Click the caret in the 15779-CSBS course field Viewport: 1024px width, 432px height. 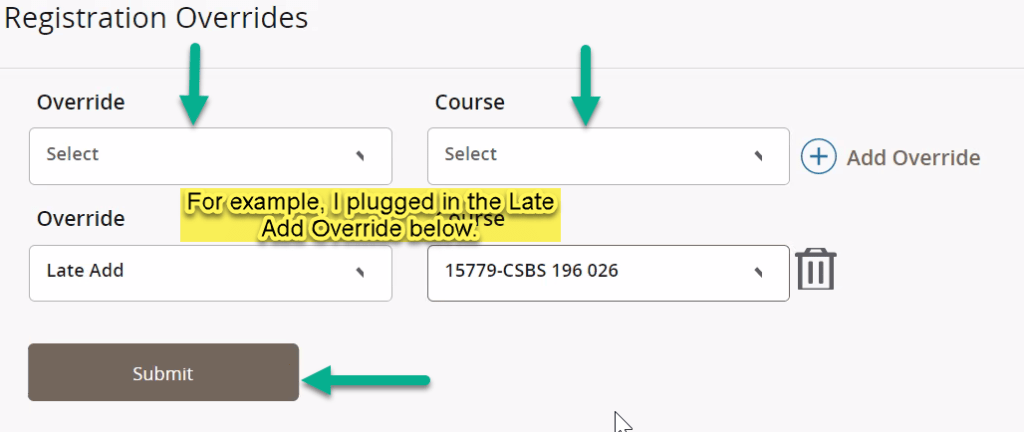(757, 271)
